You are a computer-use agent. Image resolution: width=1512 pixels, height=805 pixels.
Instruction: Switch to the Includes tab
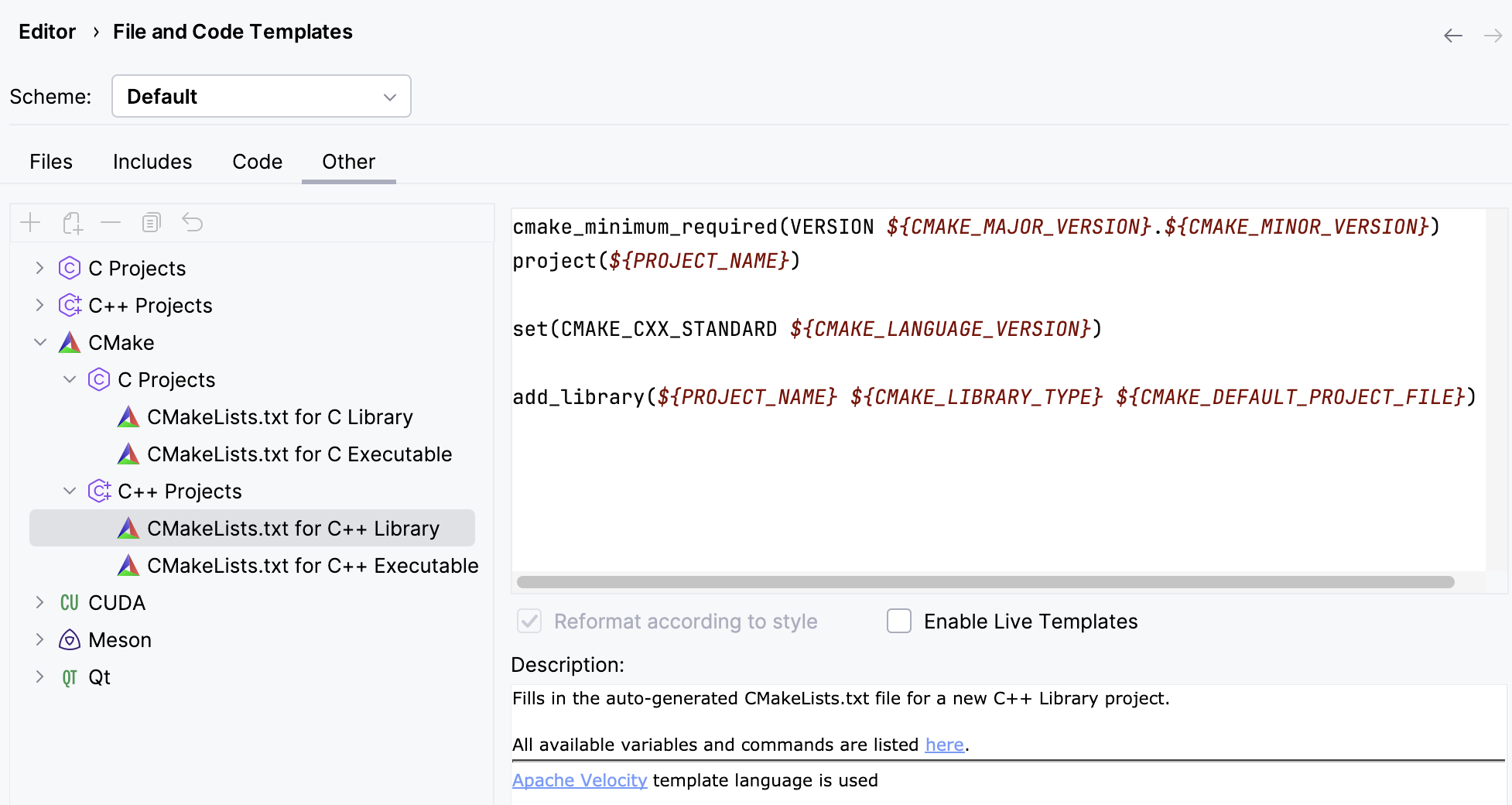tap(152, 161)
